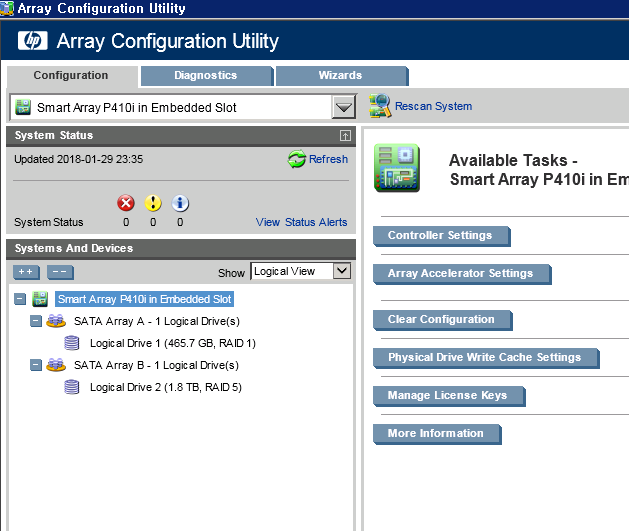Open Array Accelerator Settings
The height and width of the screenshot is (531, 629).
tap(462, 274)
